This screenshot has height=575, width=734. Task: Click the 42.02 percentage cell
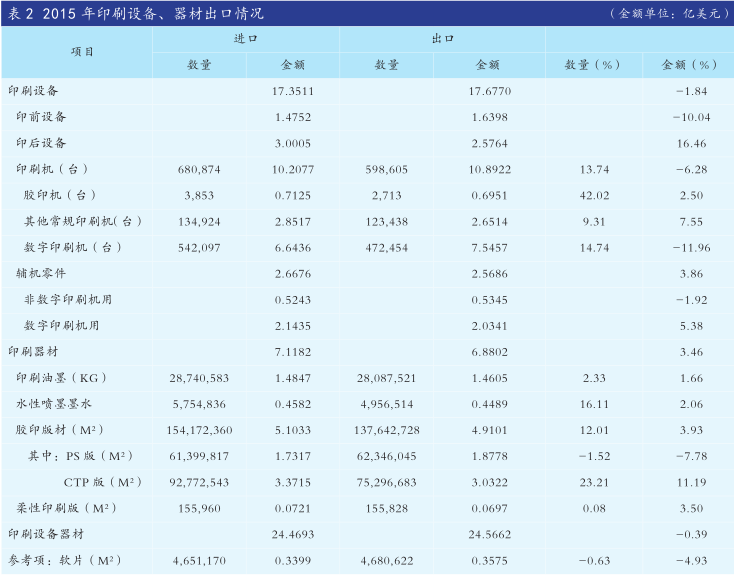point(593,195)
